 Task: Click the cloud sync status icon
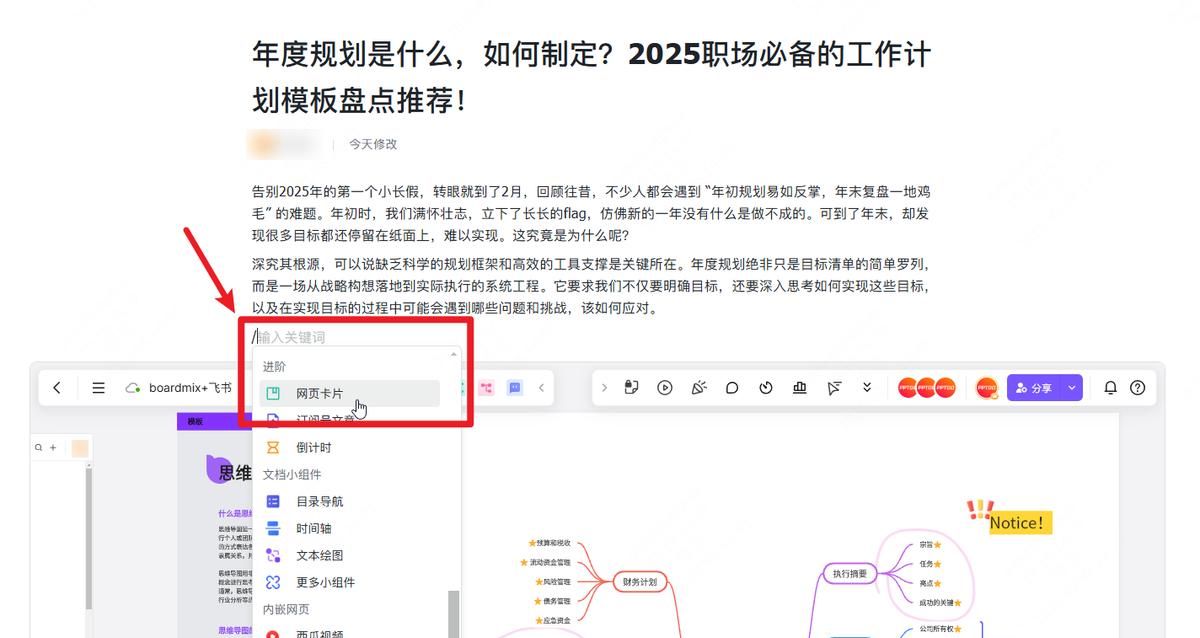click(x=131, y=388)
